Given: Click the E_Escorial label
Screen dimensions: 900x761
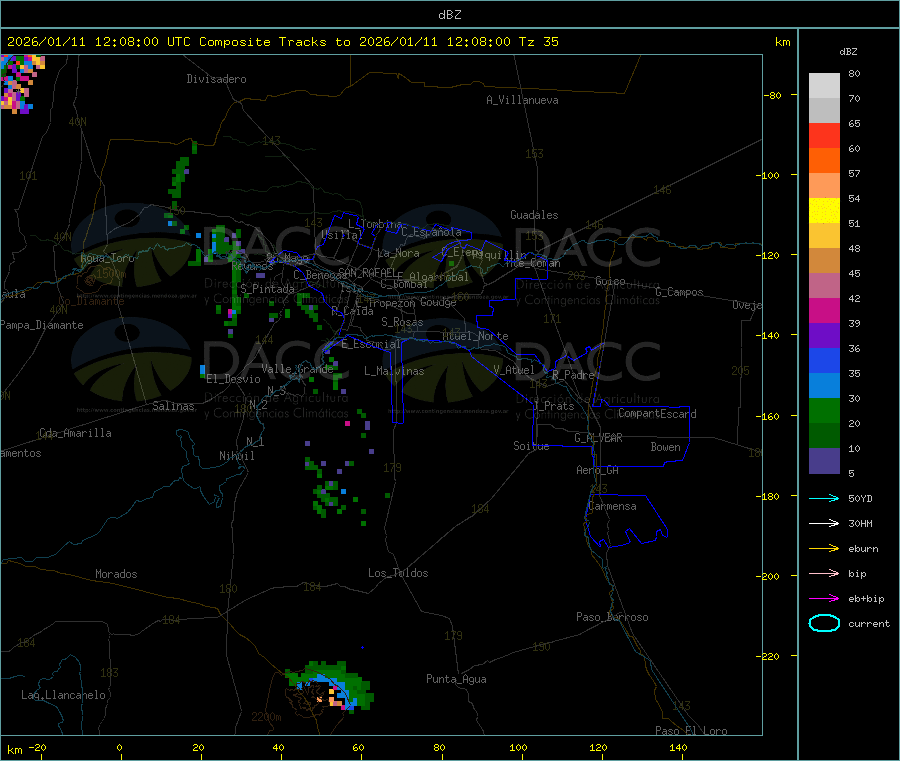Looking at the screenshot, I should tap(371, 344).
